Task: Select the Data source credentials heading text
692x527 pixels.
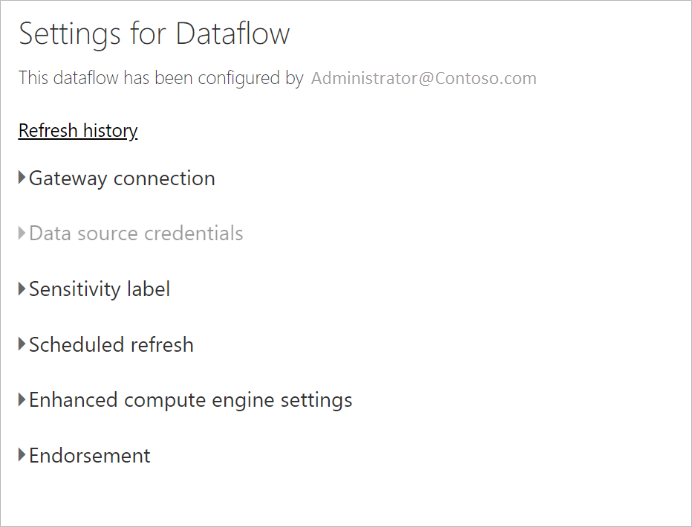Action: point(136,234)
